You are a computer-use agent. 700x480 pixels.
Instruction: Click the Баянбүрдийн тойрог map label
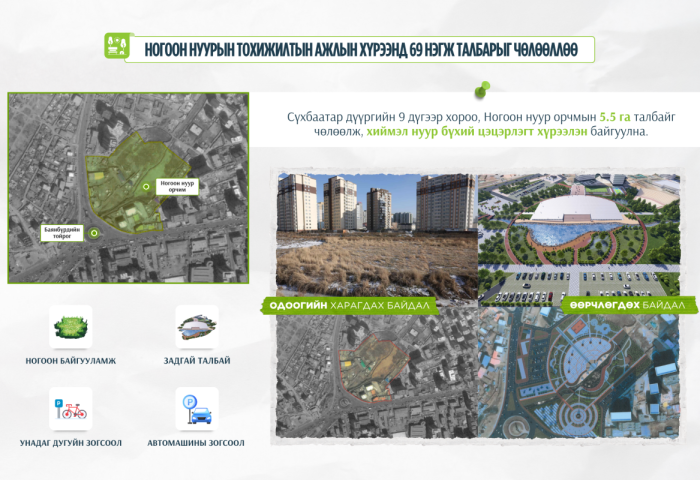pos(59,233)
